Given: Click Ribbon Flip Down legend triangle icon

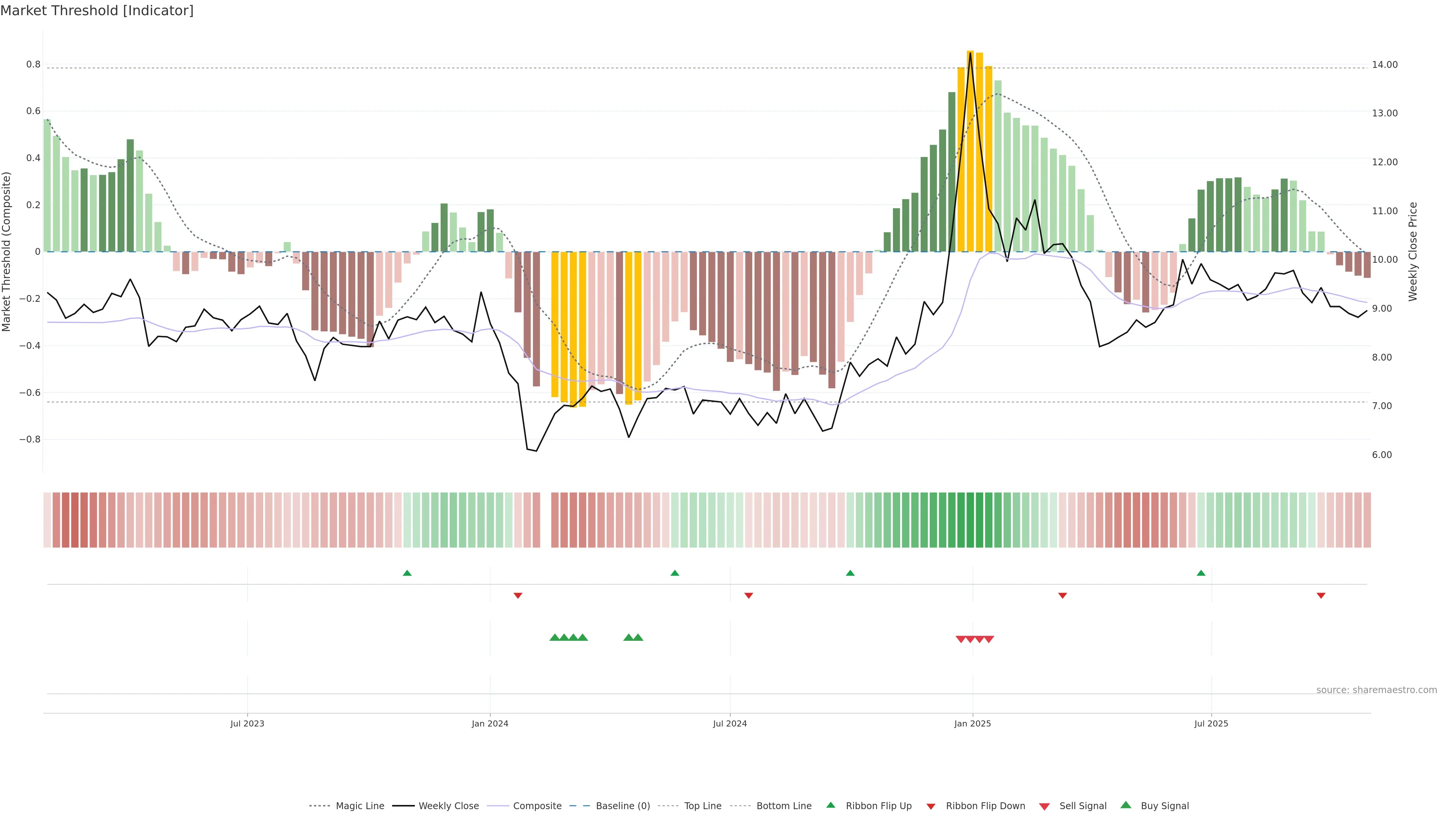Looking at the screenshot, I should point(931,806).
